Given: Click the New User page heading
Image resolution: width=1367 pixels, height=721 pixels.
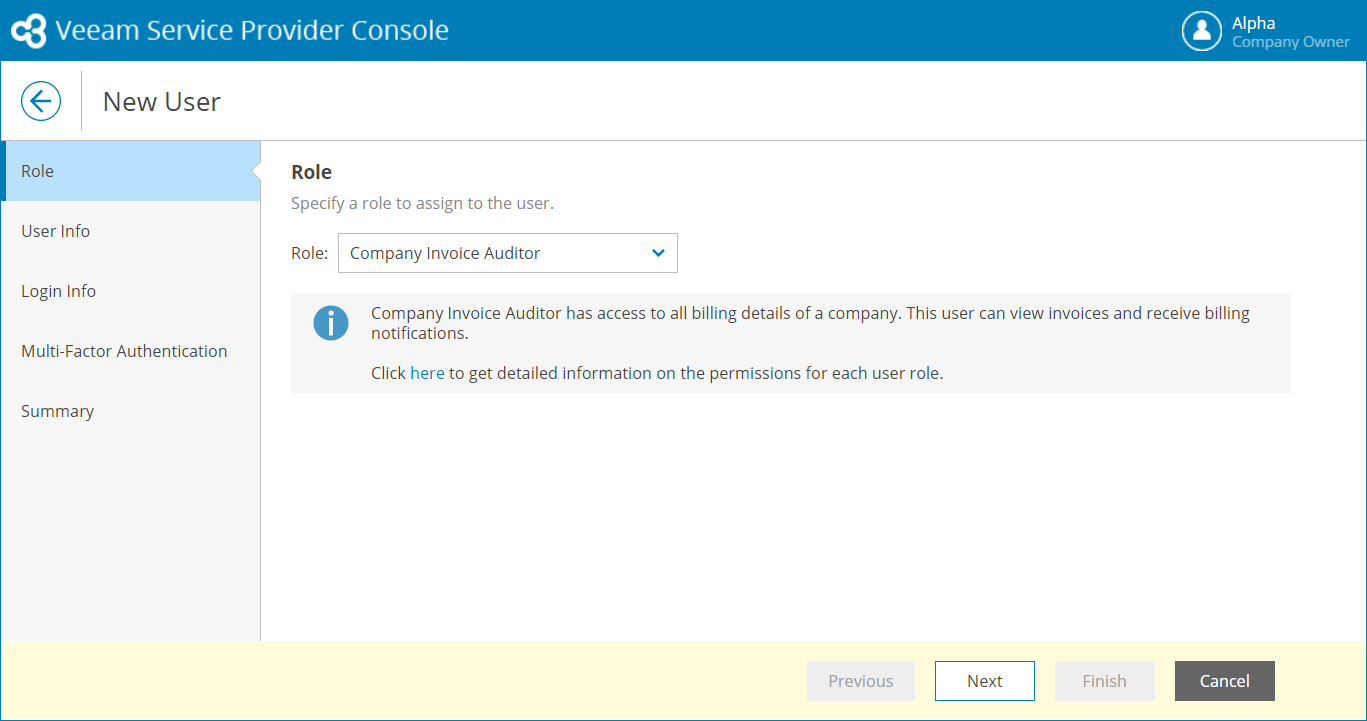Looking at the screenshot, I should coord(162,101).
